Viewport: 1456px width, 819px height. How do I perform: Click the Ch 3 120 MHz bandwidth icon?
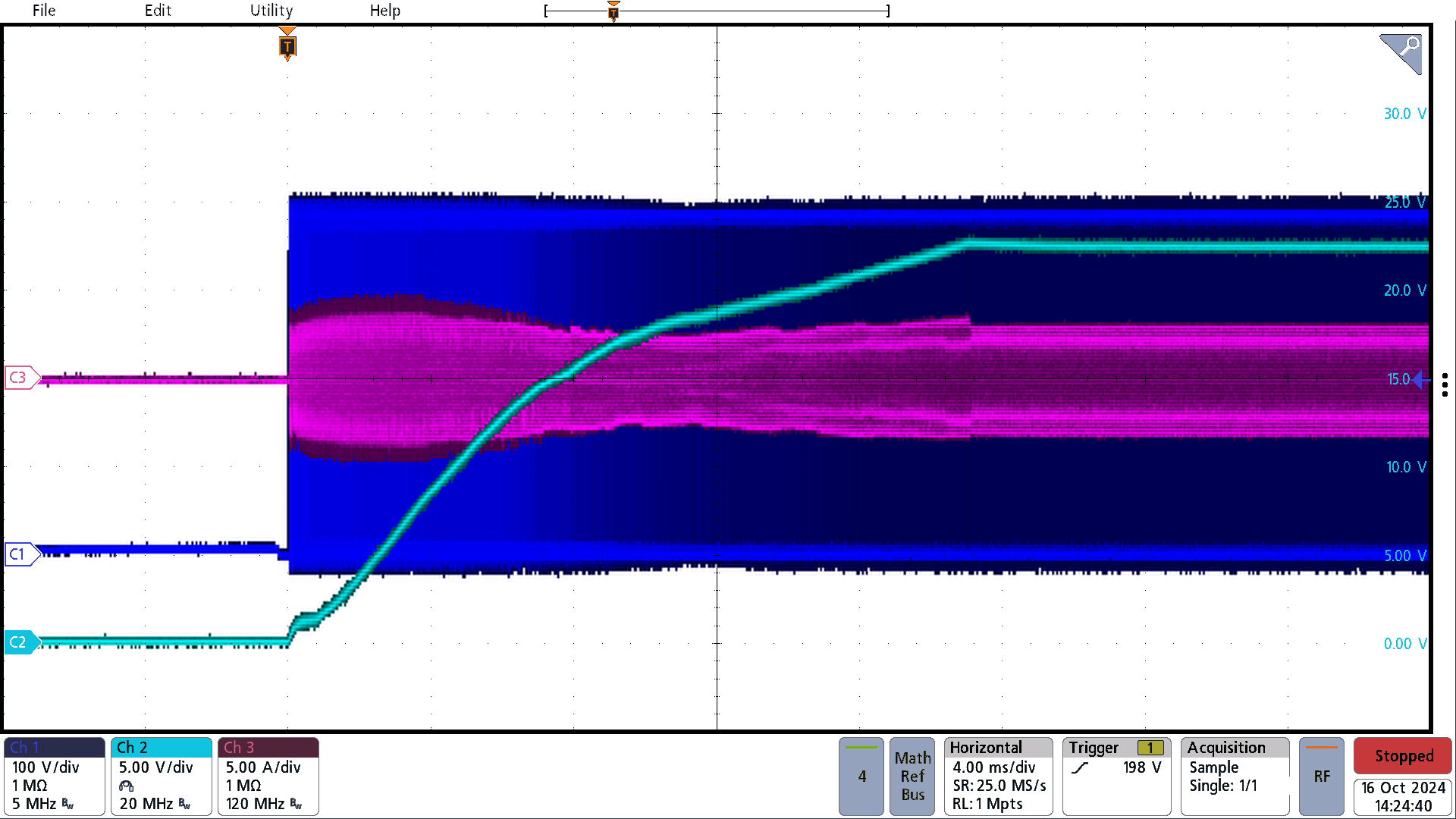point(296,804)
